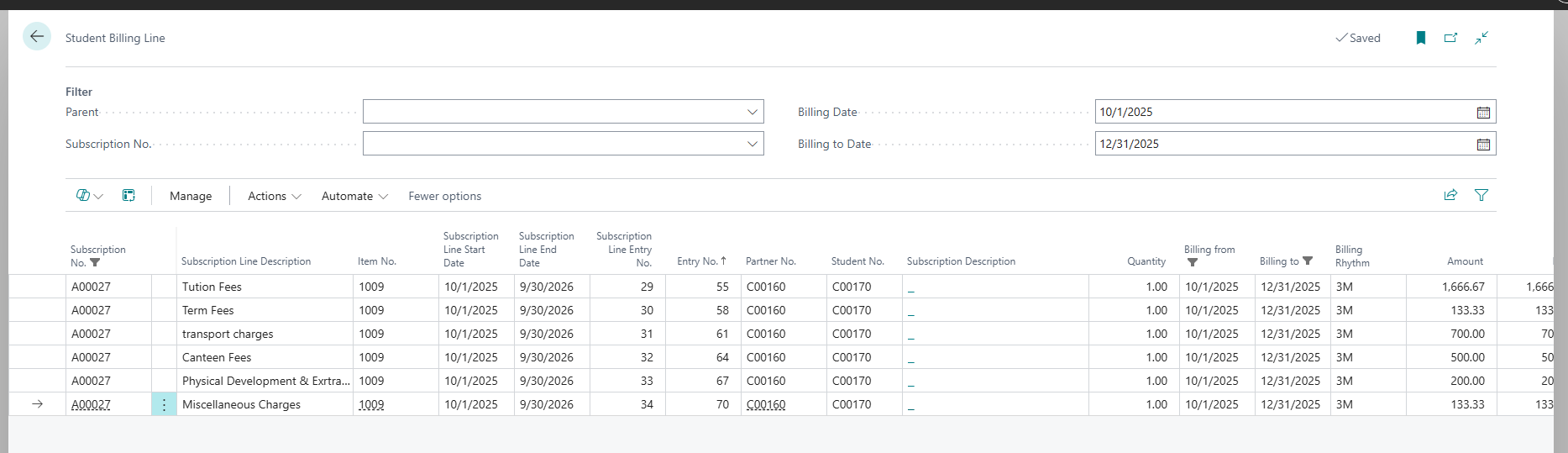Click the Billing Date input field

1283,112
